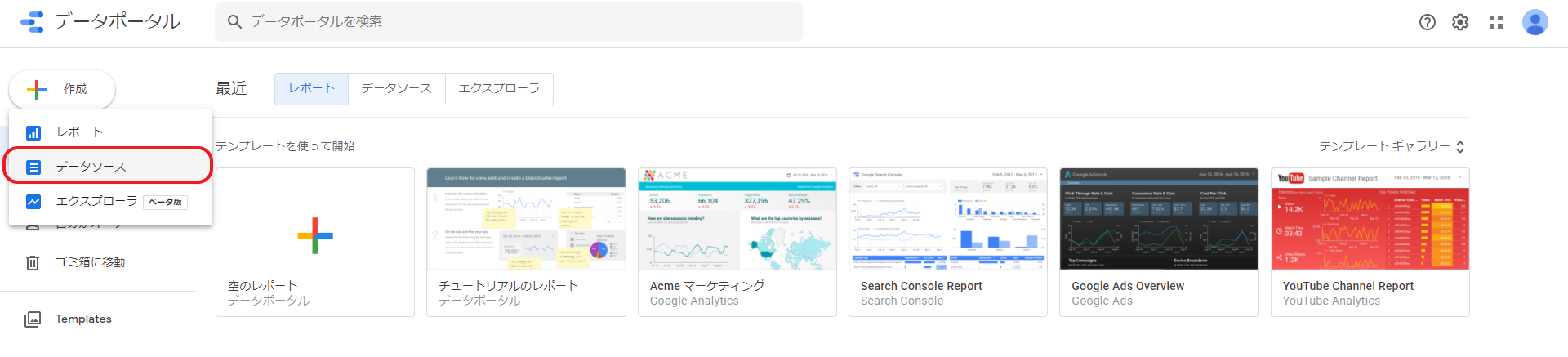Image resolution: width=1568 pixels, height=357 pixels.
Task: Click the ベータ版 badge
Action: tap(165, 202)
